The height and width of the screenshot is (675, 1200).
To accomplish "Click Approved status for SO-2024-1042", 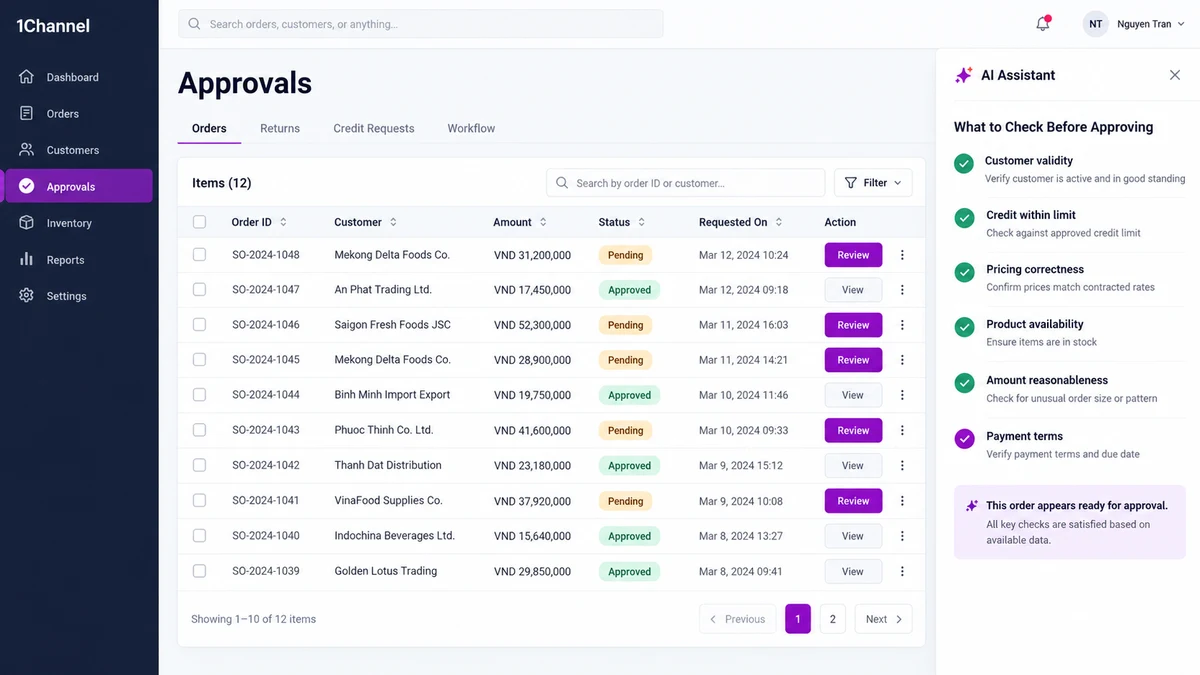I will point(629,465).
